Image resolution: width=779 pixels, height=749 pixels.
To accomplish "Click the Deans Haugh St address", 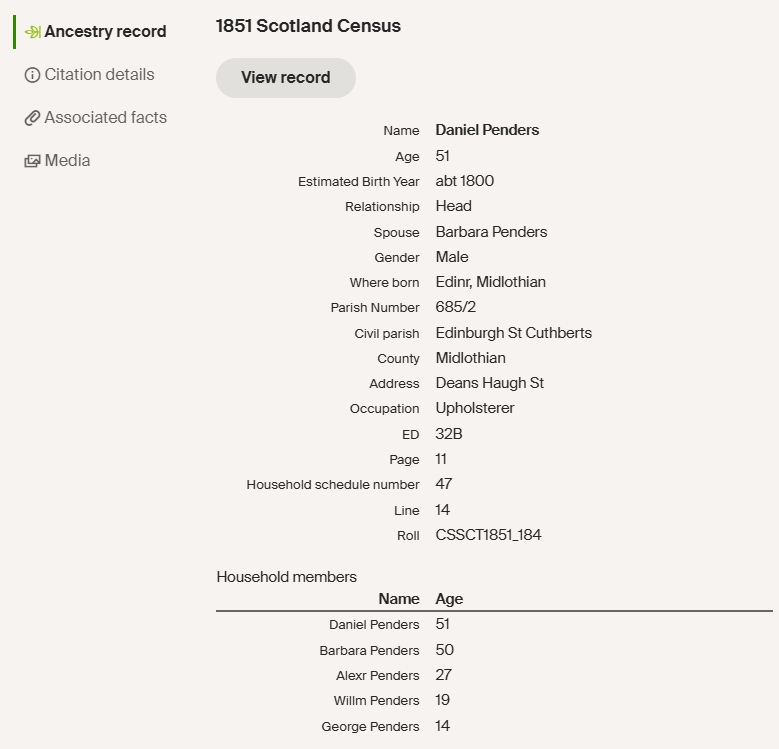I will 489,383.
